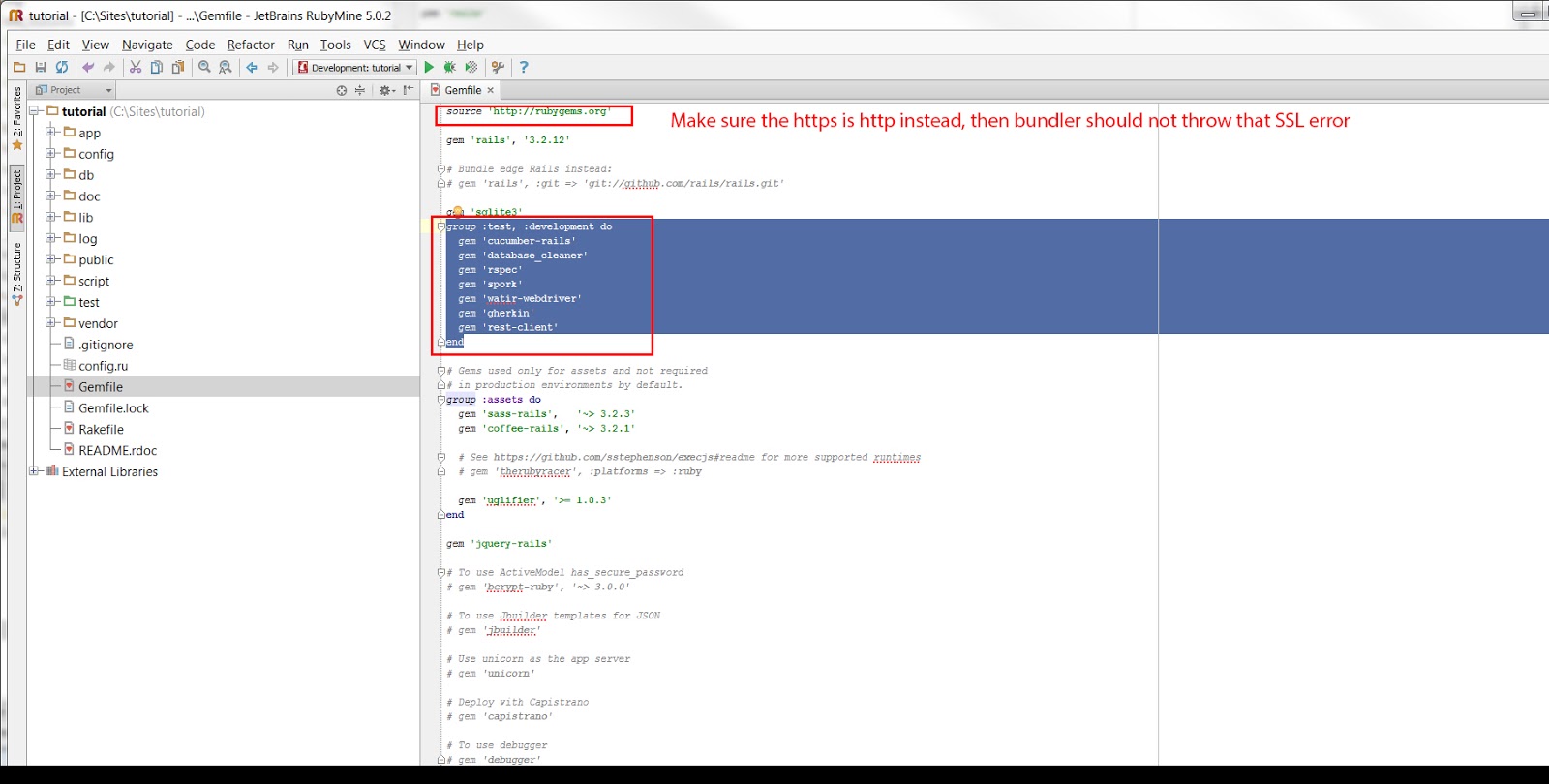Expand the script folder
This screenshot has width=1549, height=784.
(x=51, y=281)
